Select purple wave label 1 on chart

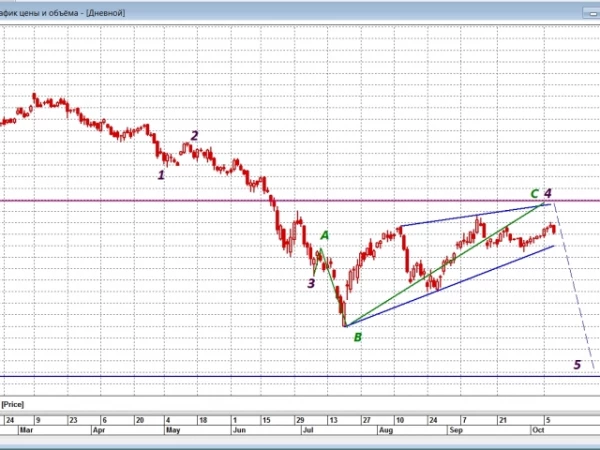[161, 175]
